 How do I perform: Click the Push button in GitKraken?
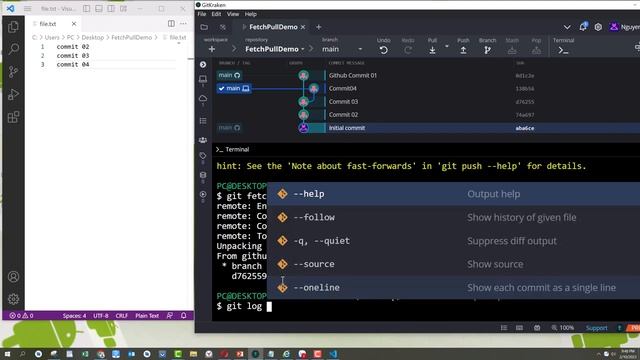tap(463, 46)
